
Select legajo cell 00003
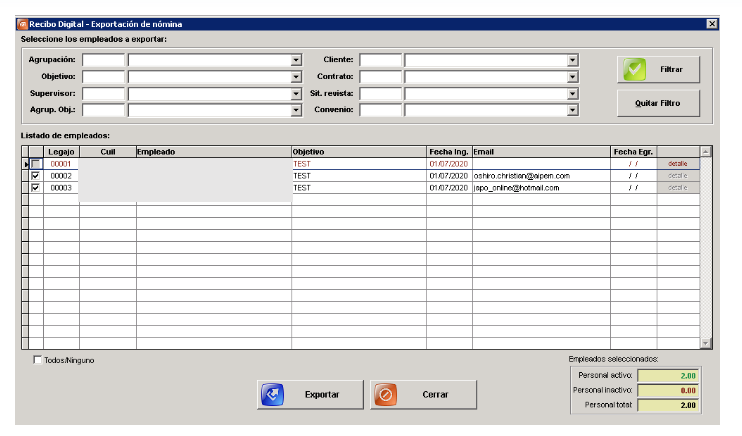(x=61, y=187)
